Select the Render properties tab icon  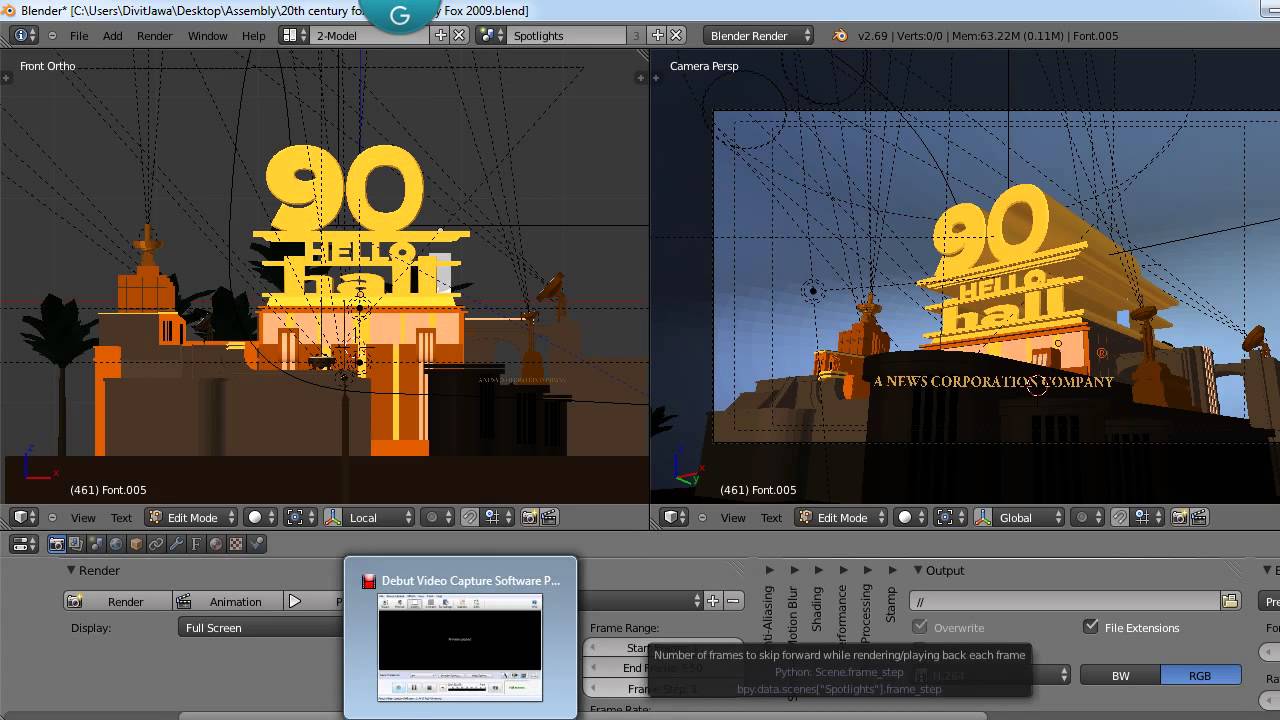pos(57,544)
